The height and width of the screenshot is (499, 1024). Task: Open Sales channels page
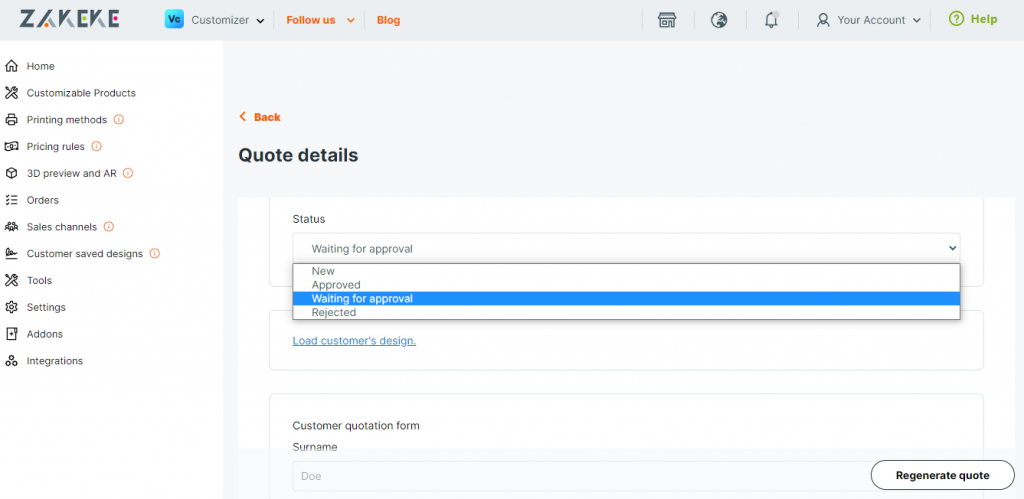[61, 227]
